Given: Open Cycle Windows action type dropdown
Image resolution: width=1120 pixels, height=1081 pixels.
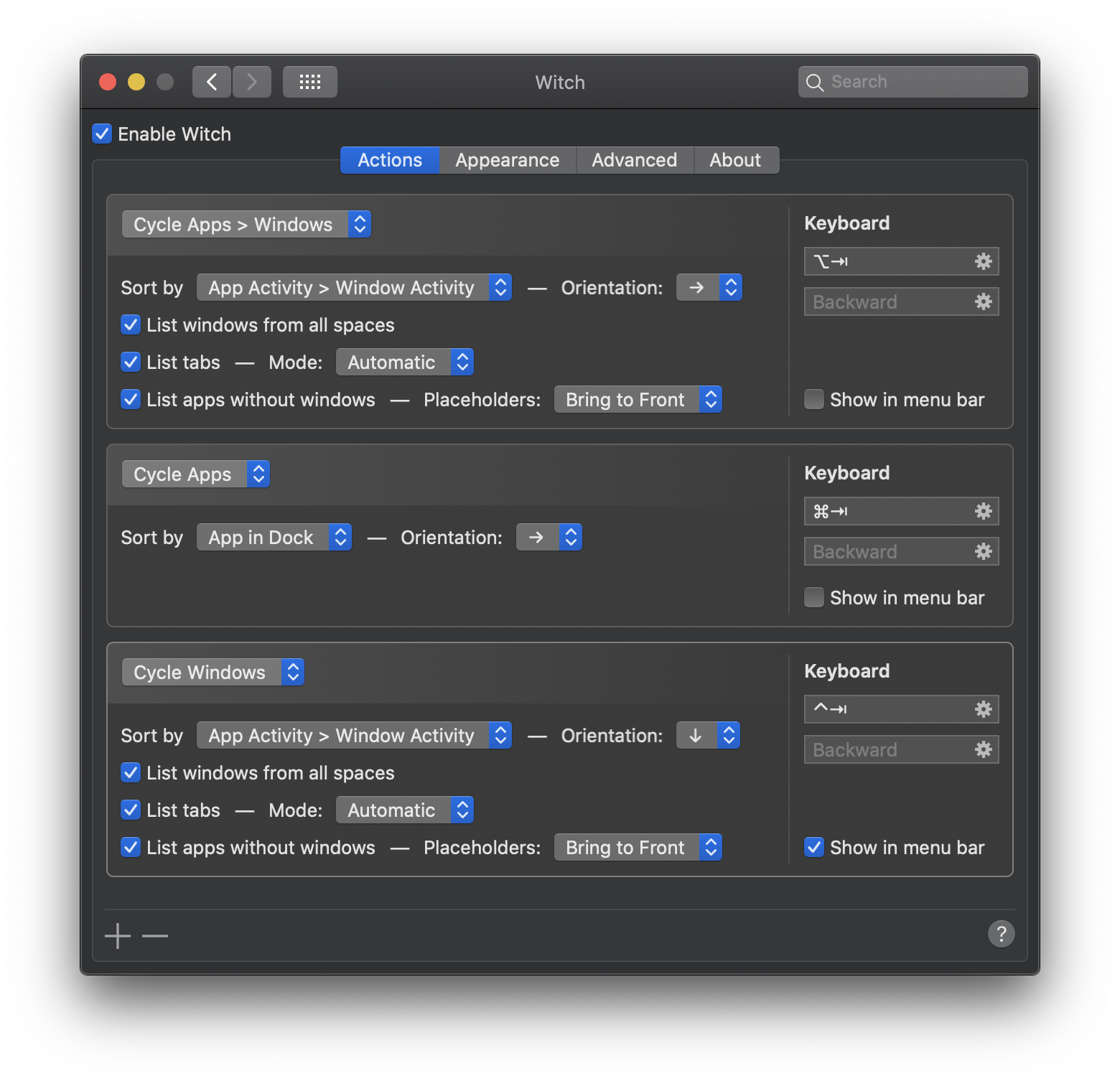Looking at the screenshot, I should (213, 672).
